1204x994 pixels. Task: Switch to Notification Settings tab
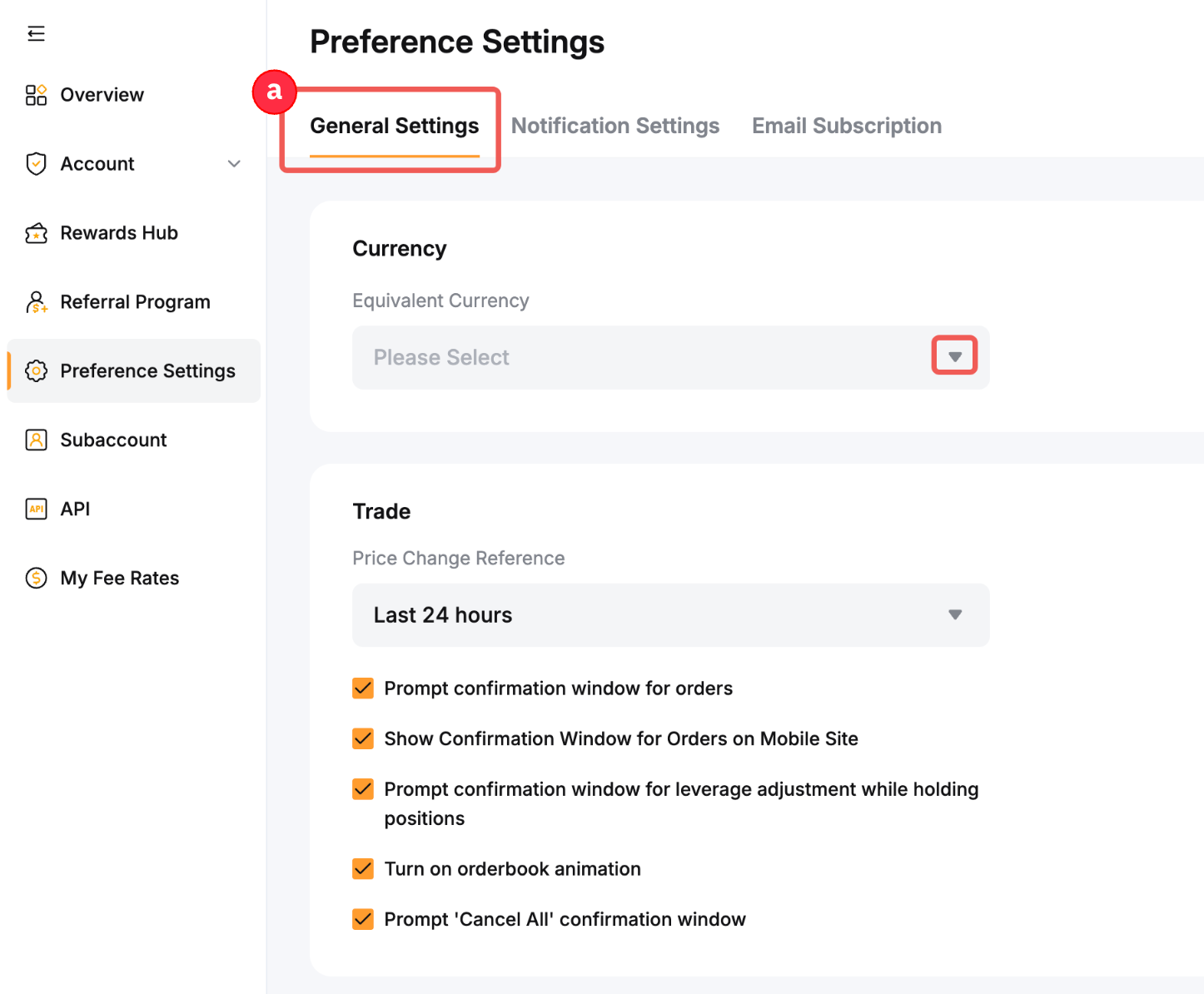[x=614, y=126]
